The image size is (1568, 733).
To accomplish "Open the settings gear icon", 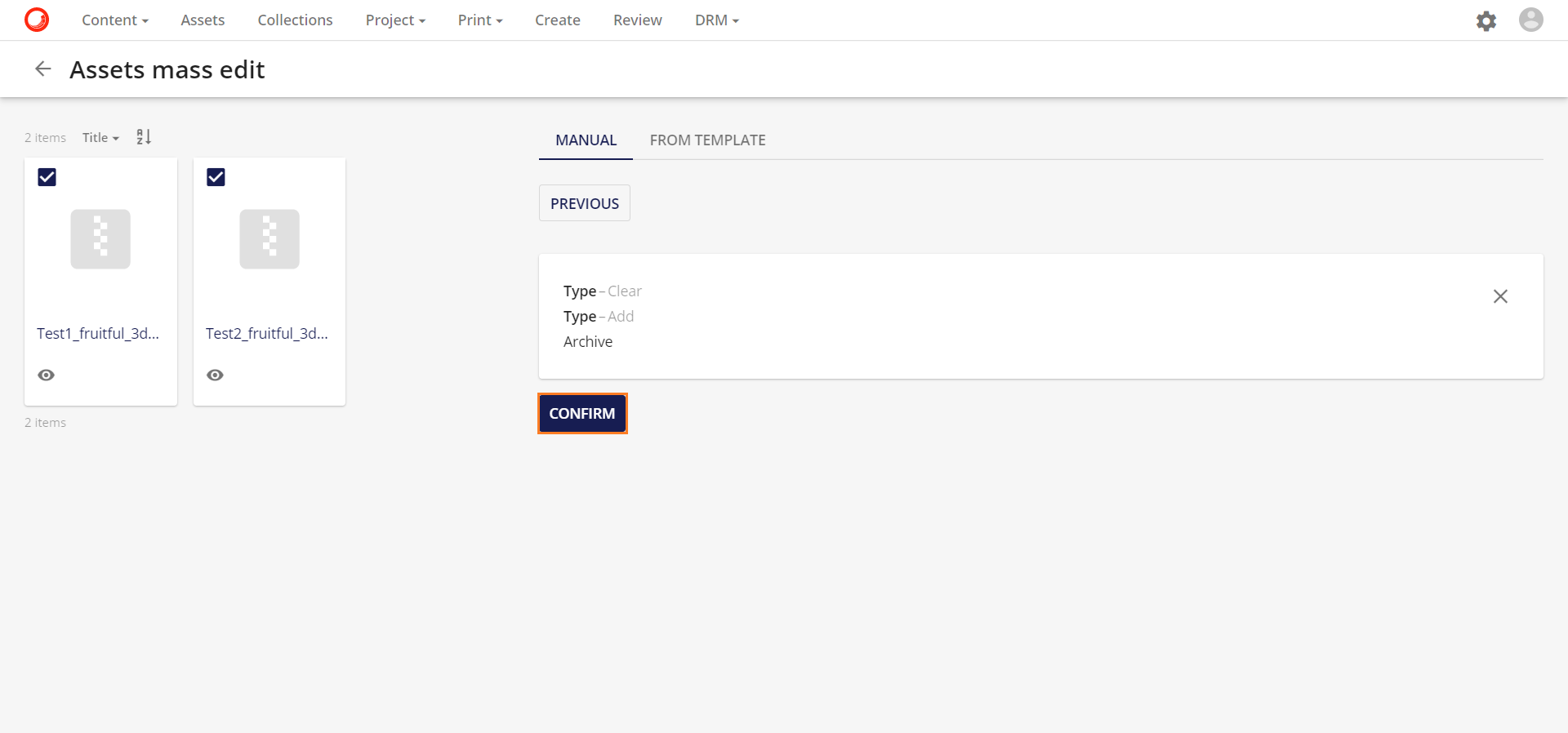I will coord(1486,20).
